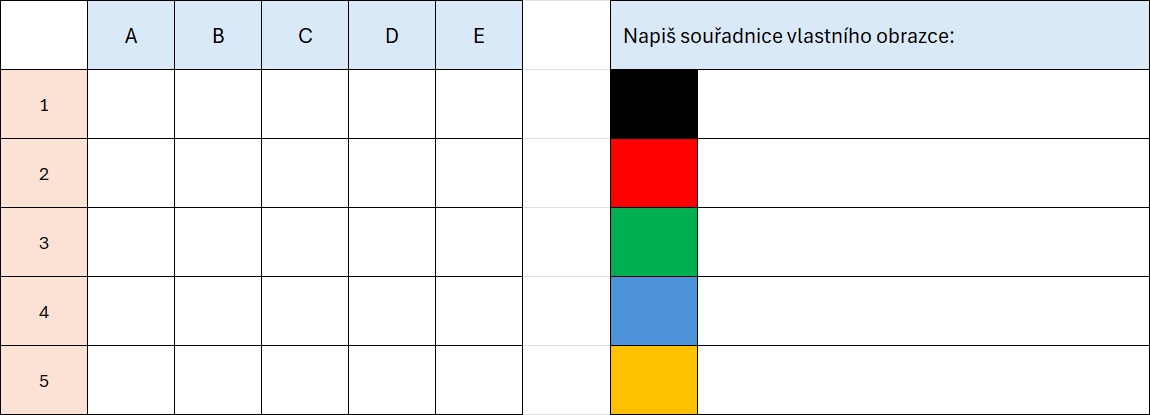Click grid cell E5
This screenshot has width=1150, height=415.
[x=479, y=380]
